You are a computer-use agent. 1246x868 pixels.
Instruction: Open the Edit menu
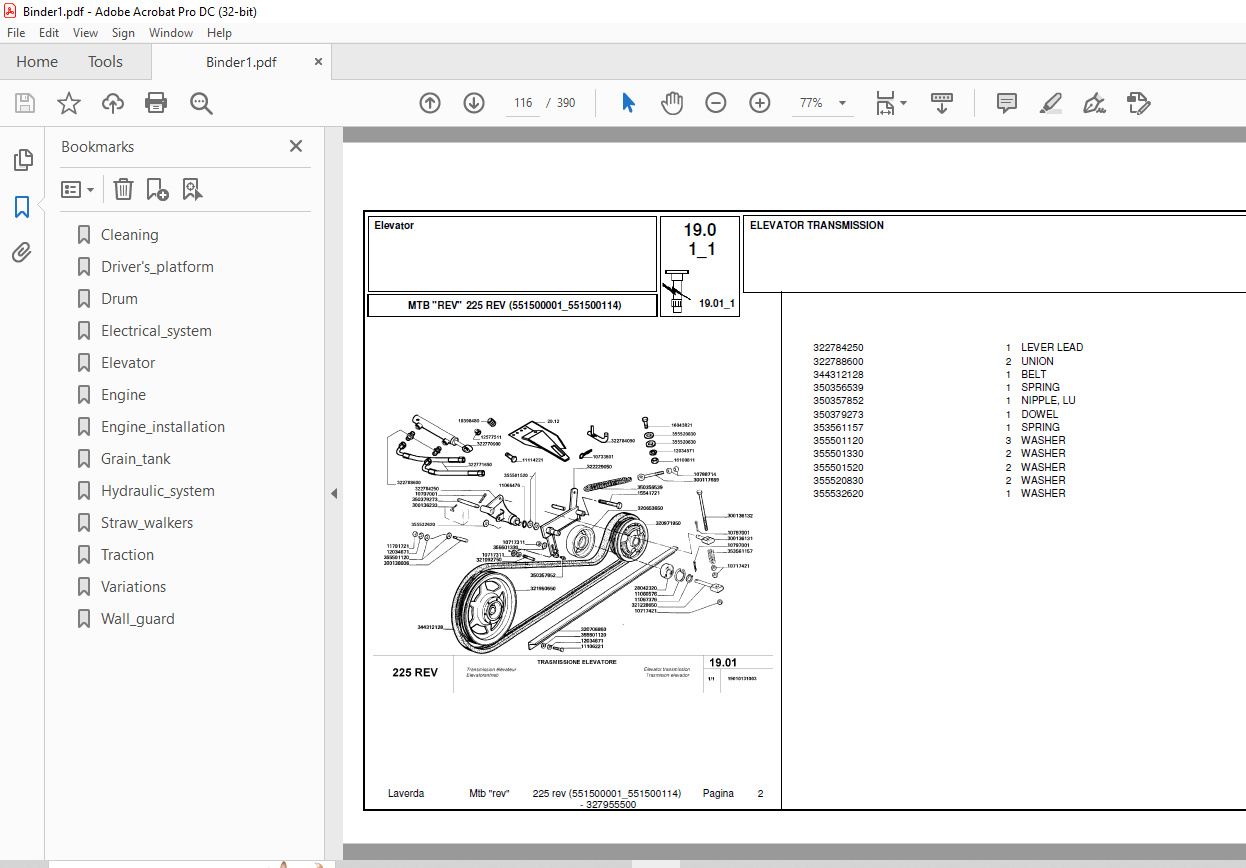[x=49, y=33]
